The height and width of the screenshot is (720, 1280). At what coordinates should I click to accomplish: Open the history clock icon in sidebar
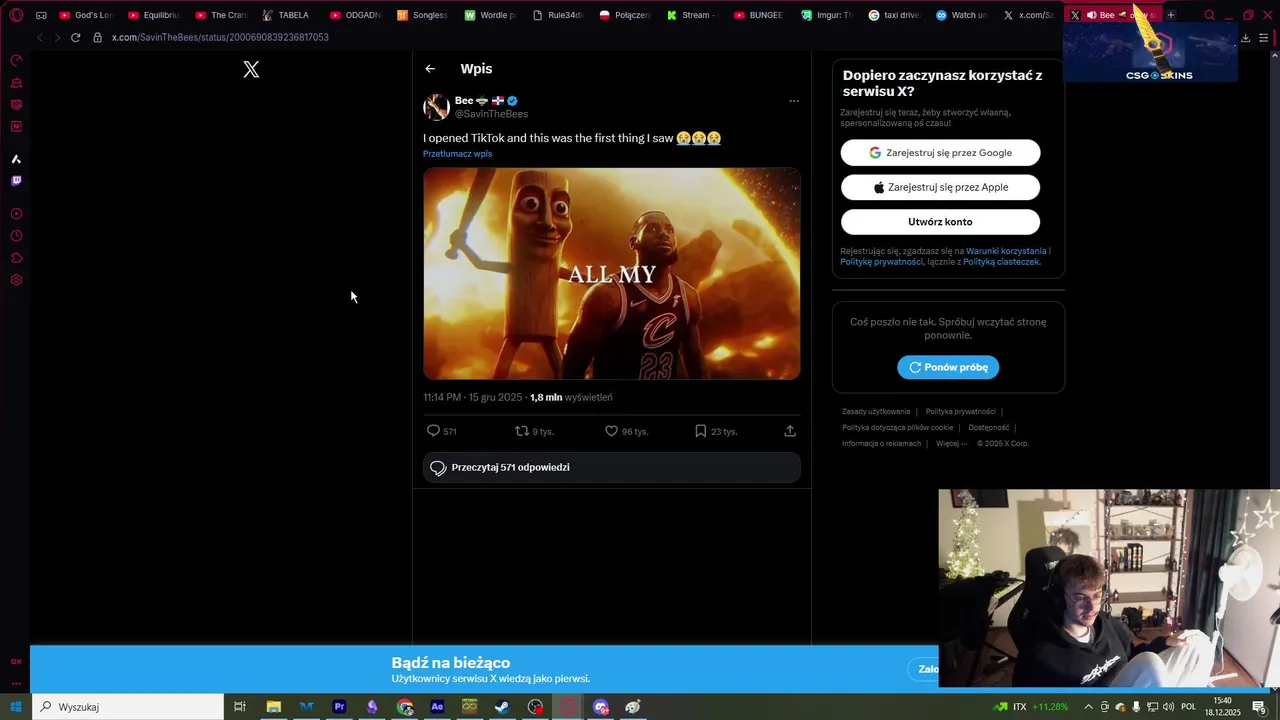(16, 236)
